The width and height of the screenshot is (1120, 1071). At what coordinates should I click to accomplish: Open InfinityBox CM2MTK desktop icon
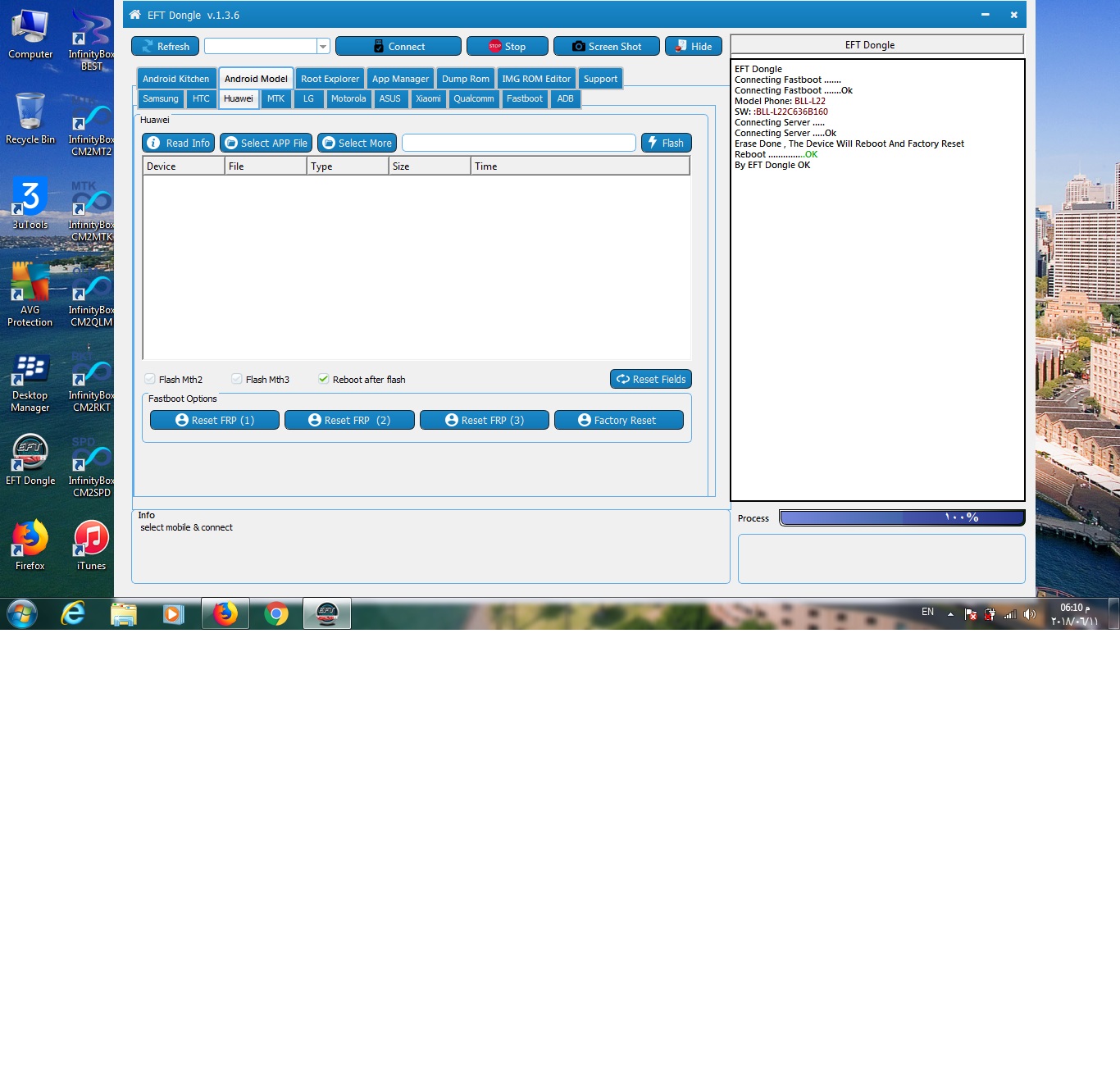click(91, 210)
